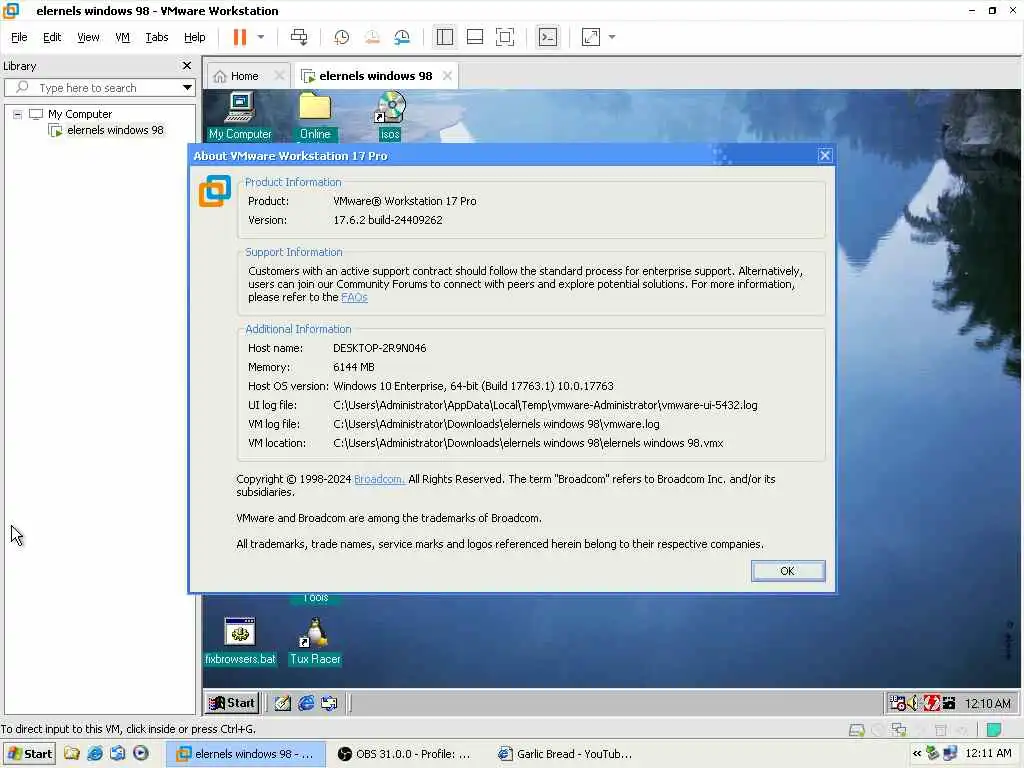The width and height of the screenshot is (1024, 768).
Task: Open the File menu
Action: coord(19,37)
